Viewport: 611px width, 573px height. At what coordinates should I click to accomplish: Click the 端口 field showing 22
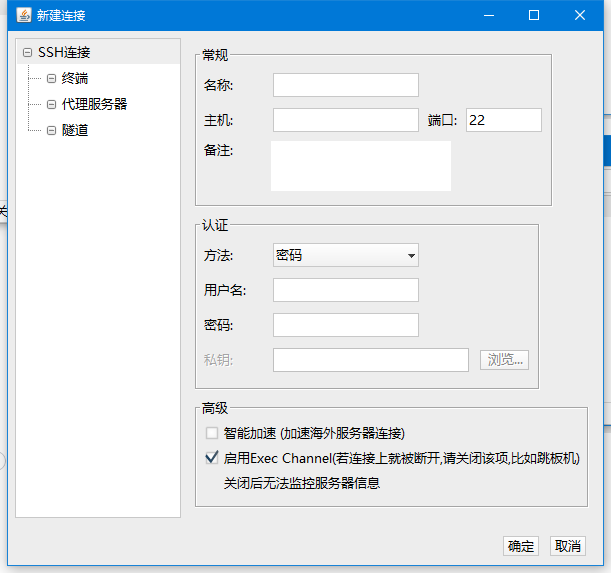pos(503,120)
